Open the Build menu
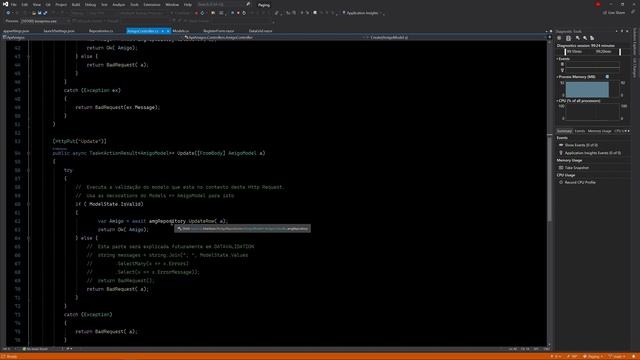This screenshot has height=360, width=640. click(x=76, y=5)
